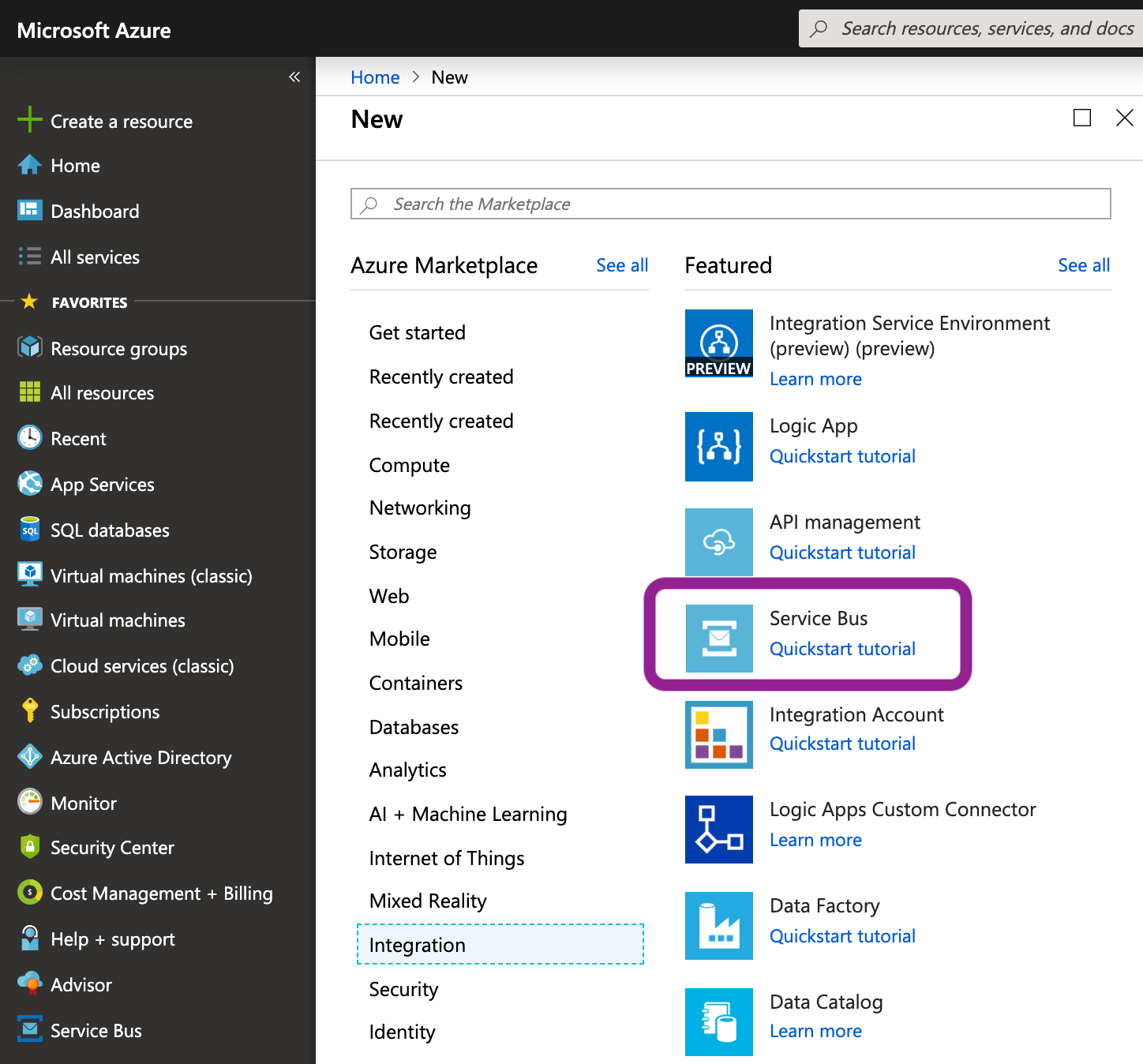Click See all next to Azure Marketplace
1143x1064 pixels.
(622, 265)
